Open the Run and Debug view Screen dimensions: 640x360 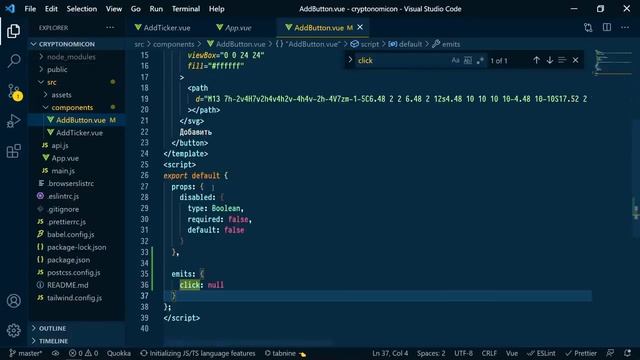(13, 121)
